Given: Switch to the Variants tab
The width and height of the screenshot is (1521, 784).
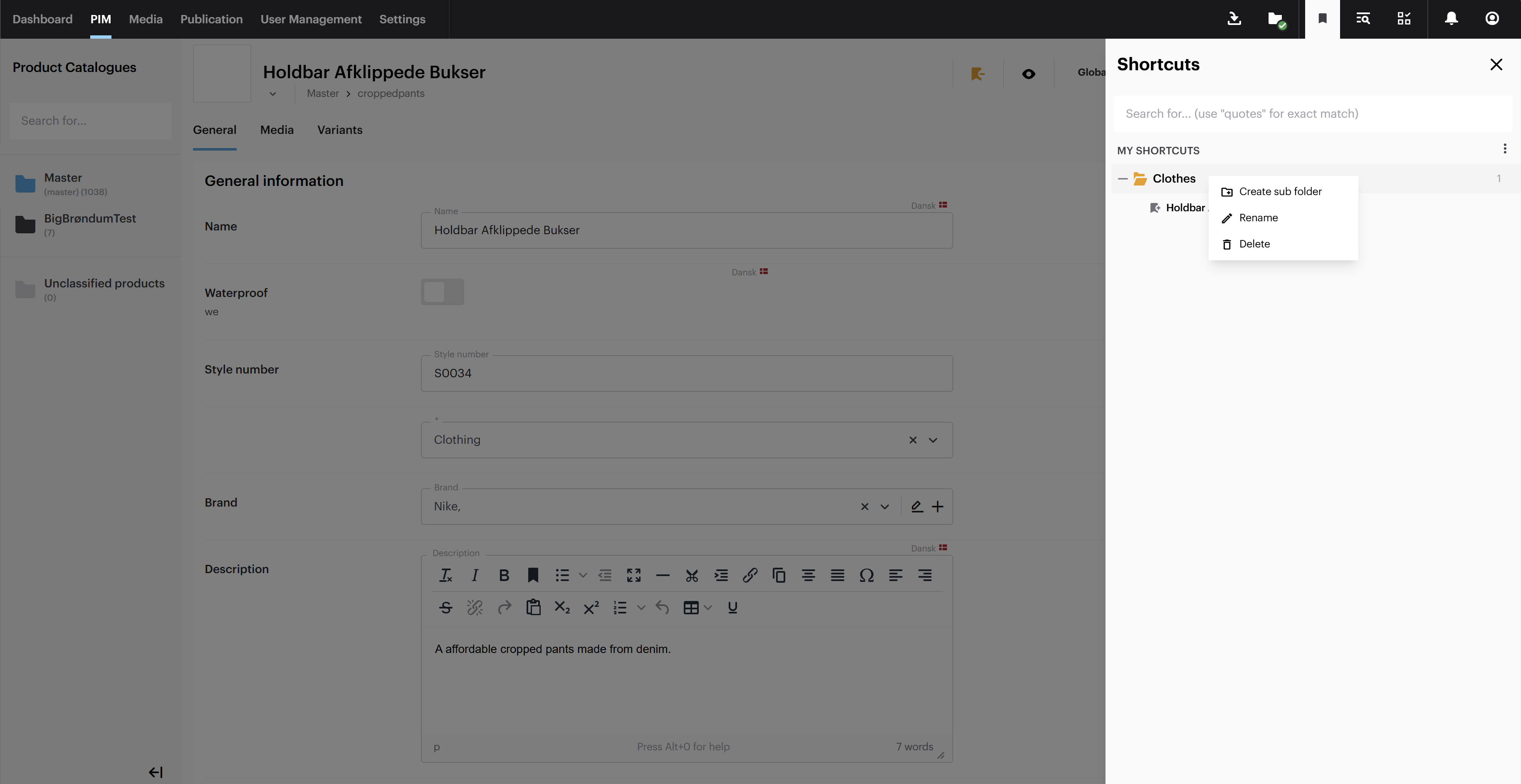Looking at the screenshot, I should coord(339,130).
